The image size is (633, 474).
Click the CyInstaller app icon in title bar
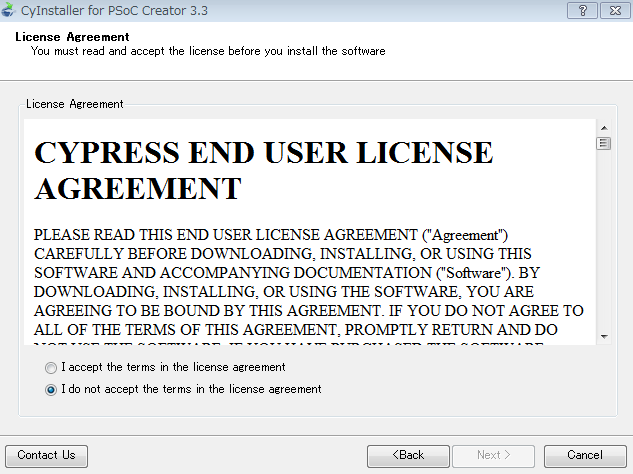click(8, 10)
